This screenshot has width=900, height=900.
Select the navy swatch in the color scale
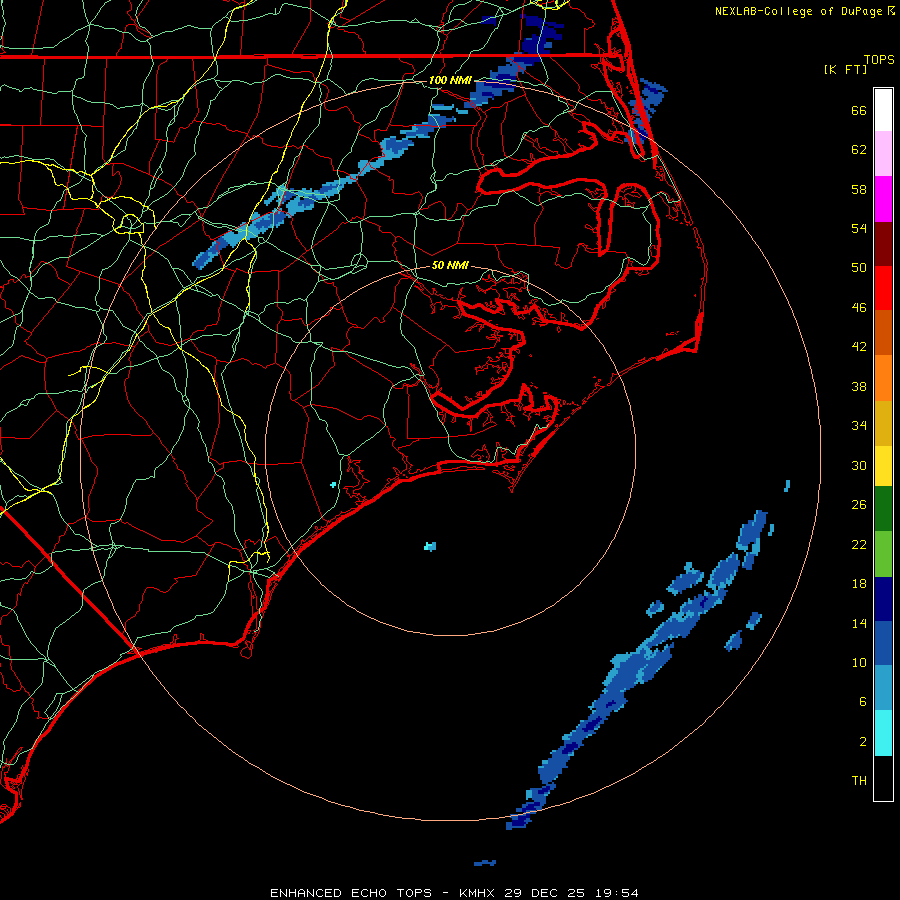(883, 599)
